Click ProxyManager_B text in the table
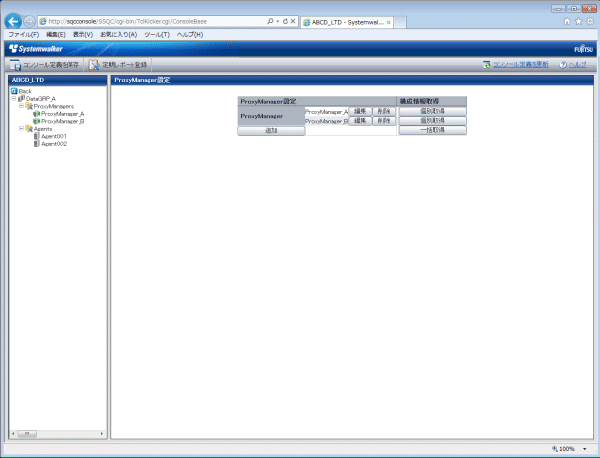The height and width of the screenshot is (458, 600). point(326,121)
